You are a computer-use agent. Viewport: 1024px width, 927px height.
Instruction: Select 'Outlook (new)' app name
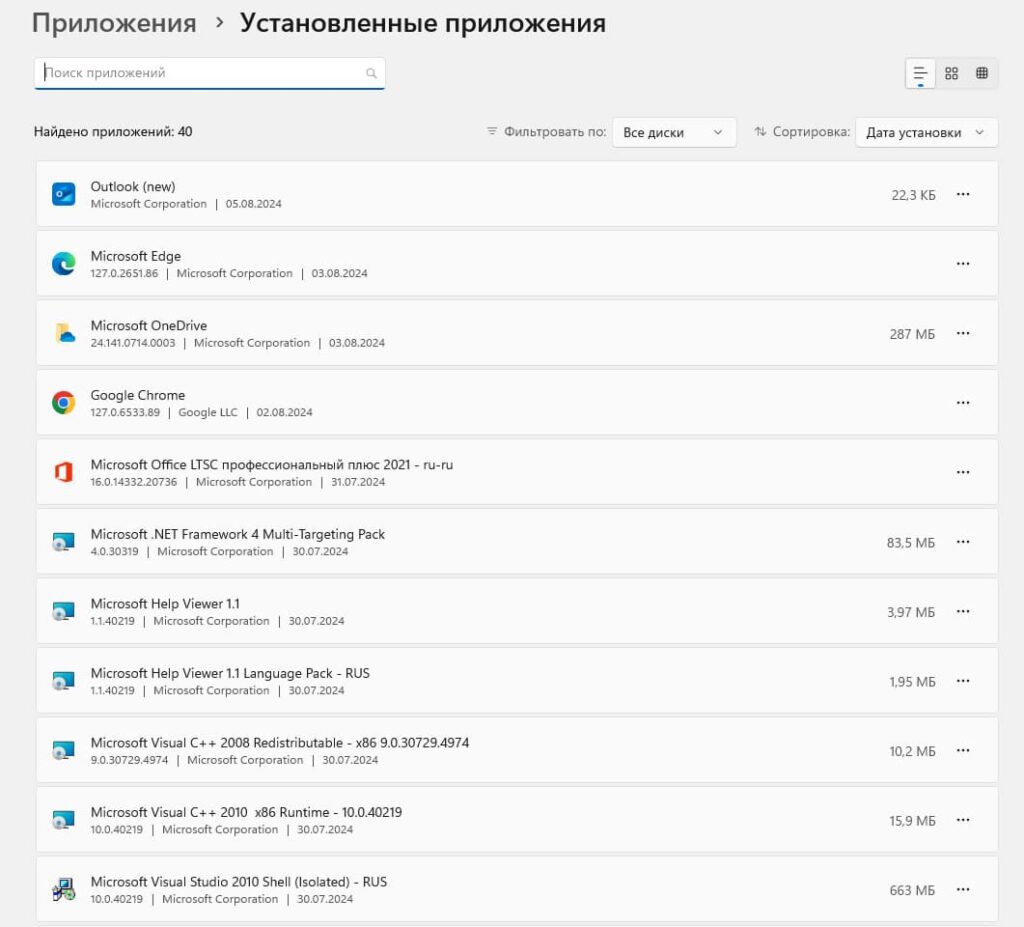coord(133,186)
